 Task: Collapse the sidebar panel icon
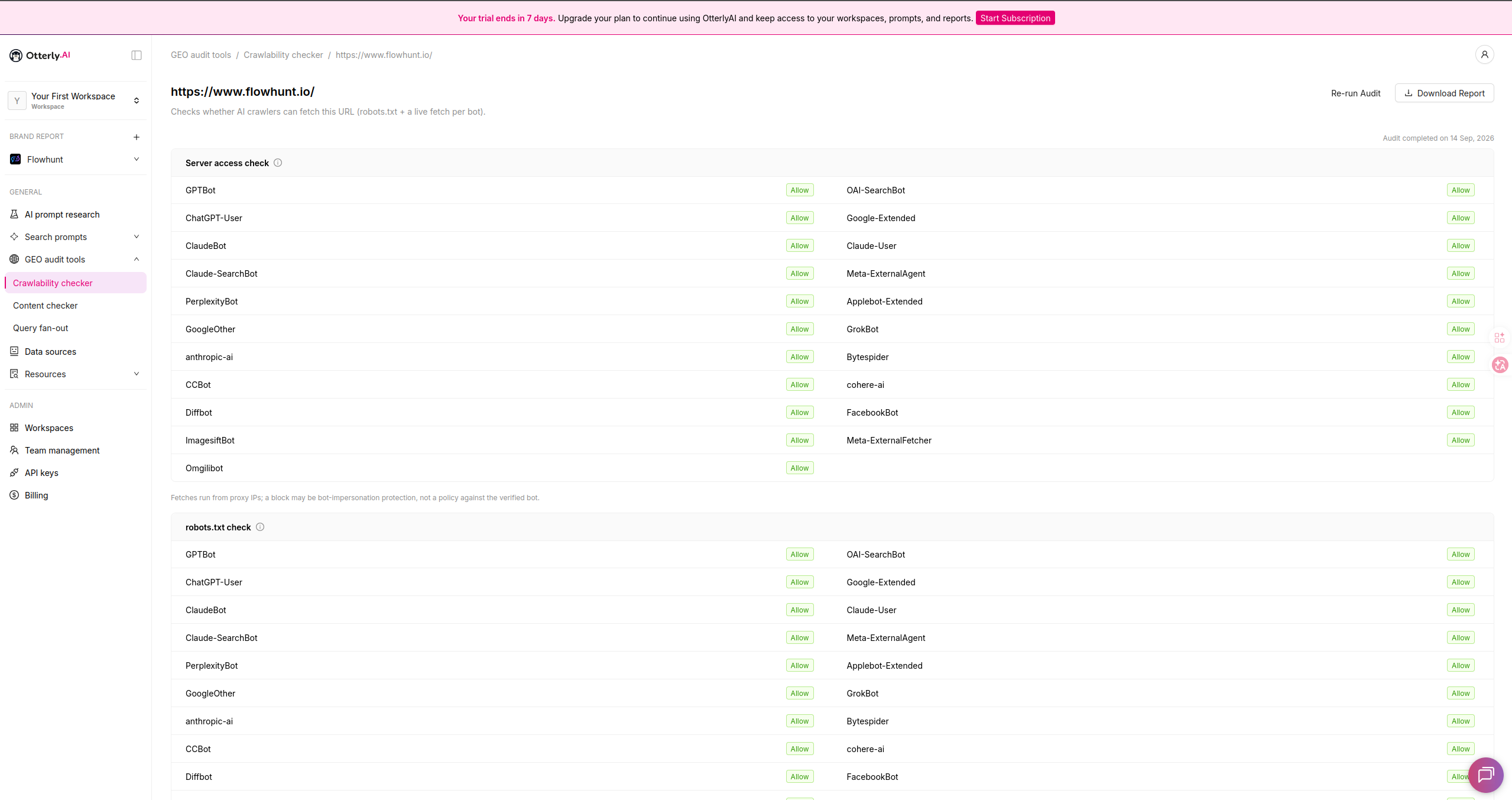pos(137,55)
